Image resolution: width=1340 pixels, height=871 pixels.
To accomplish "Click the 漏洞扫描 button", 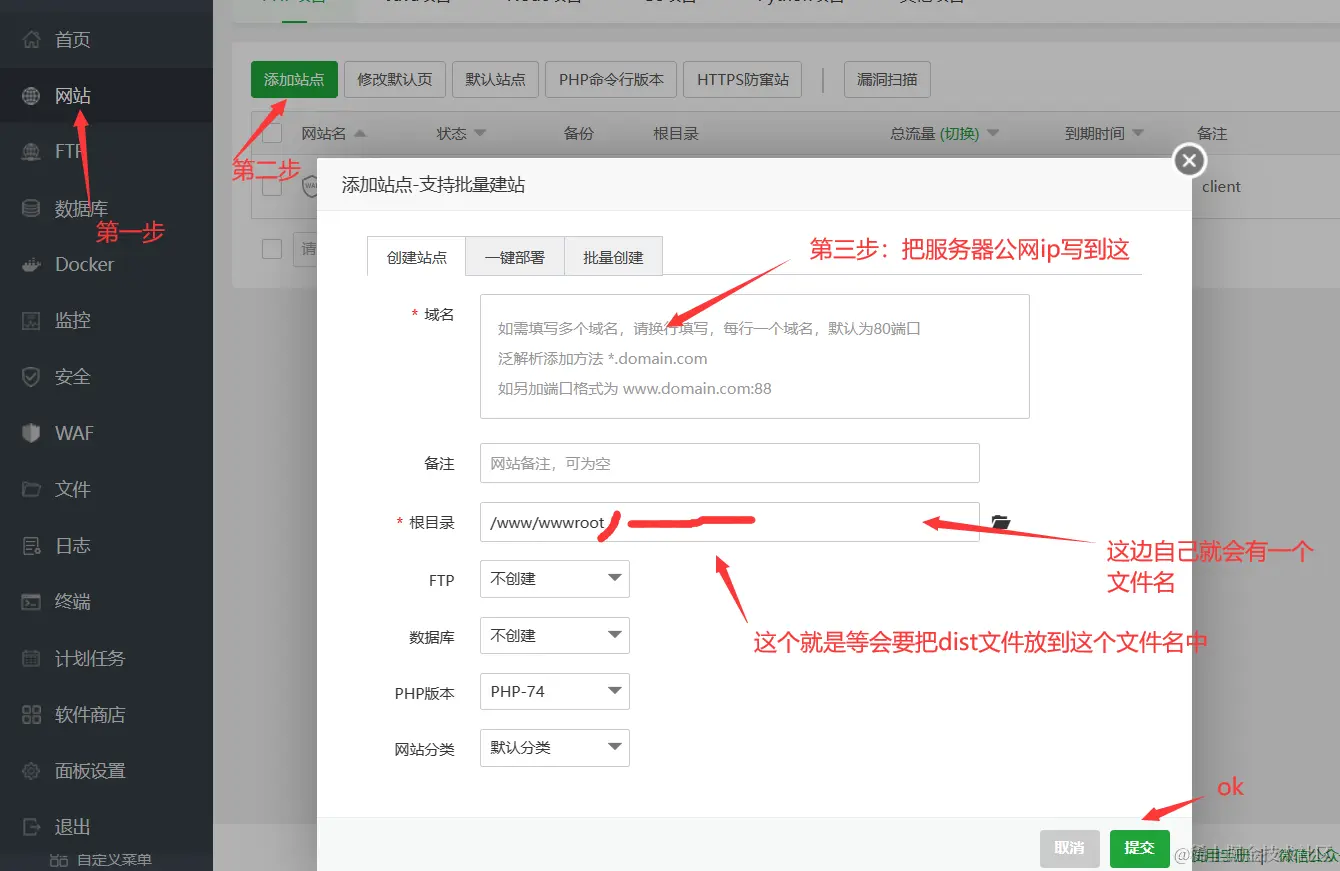I will point(887,79).
